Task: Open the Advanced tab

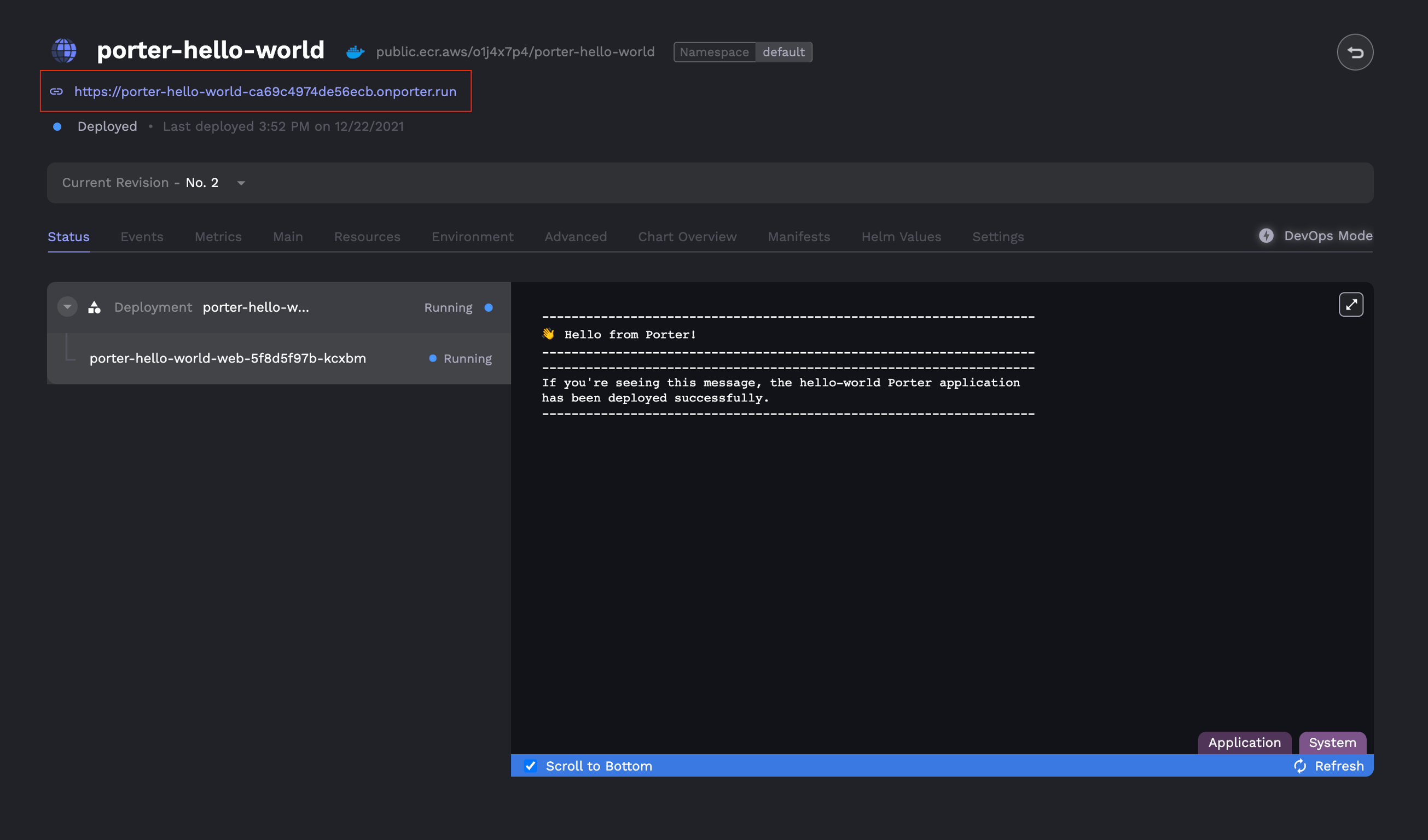Action: (576, 237)
